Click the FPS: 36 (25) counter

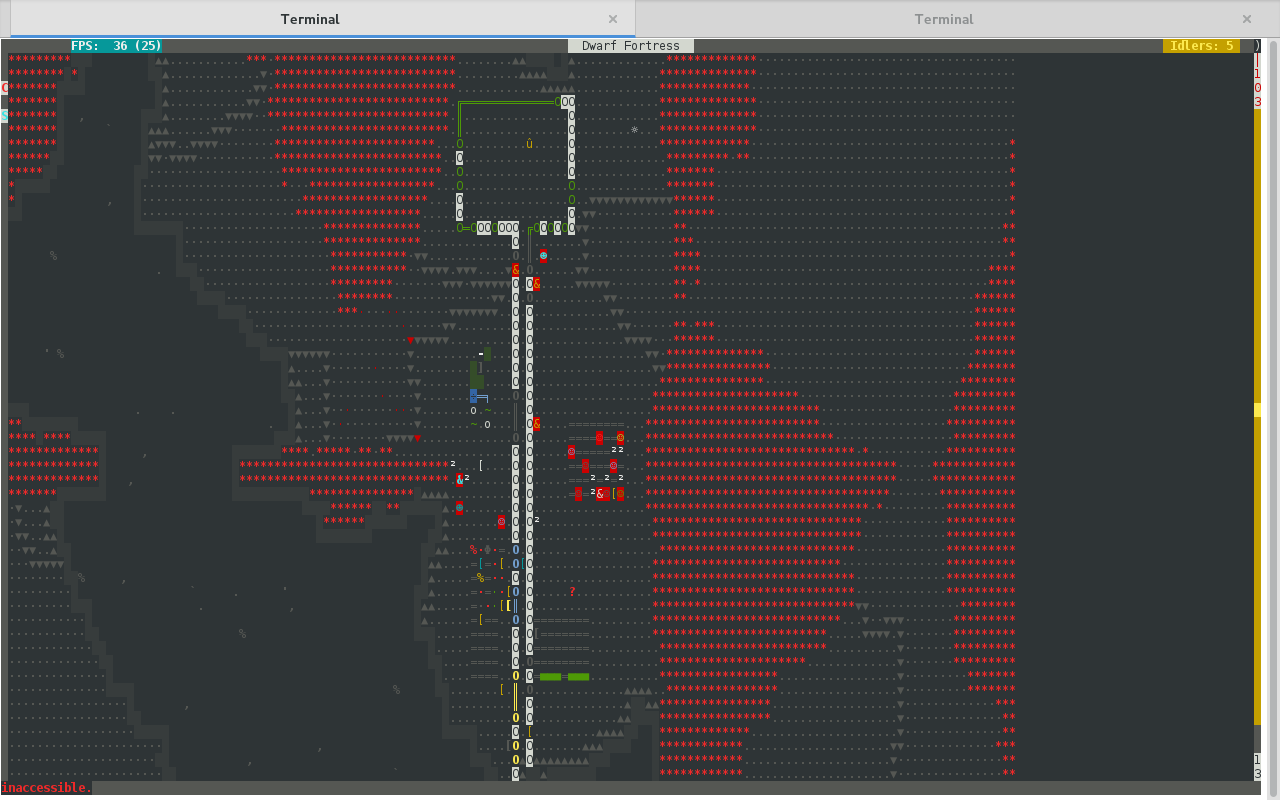click(116, 46)
